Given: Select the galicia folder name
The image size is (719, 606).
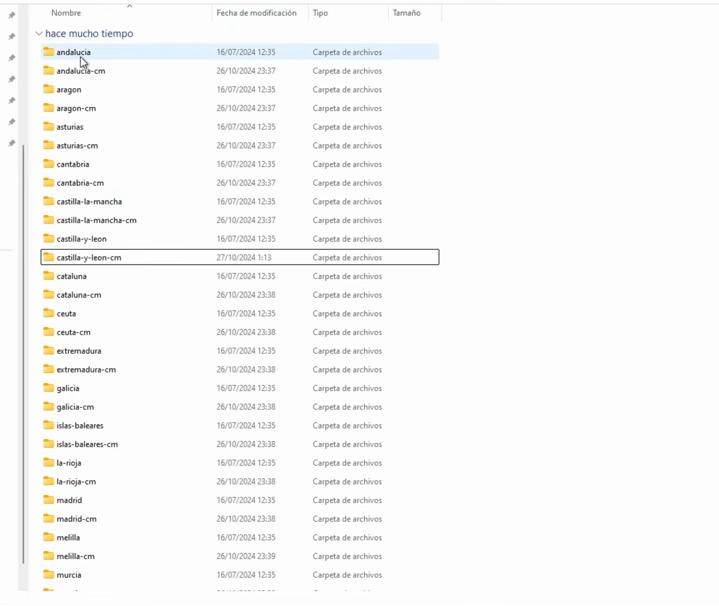Looking at the screenshot, I should coord(68,388).
